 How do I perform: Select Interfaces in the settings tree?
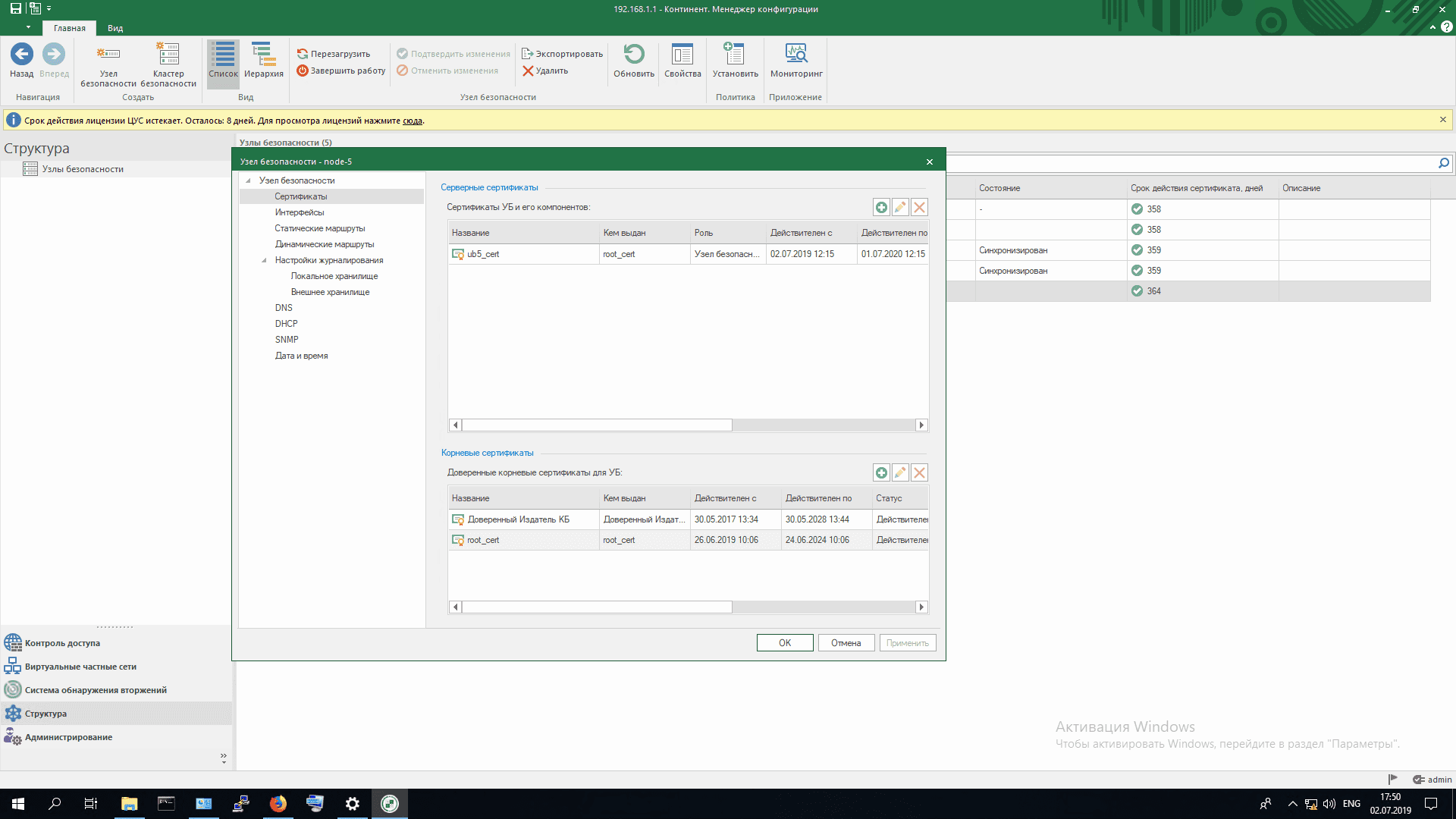pos(300,212)
